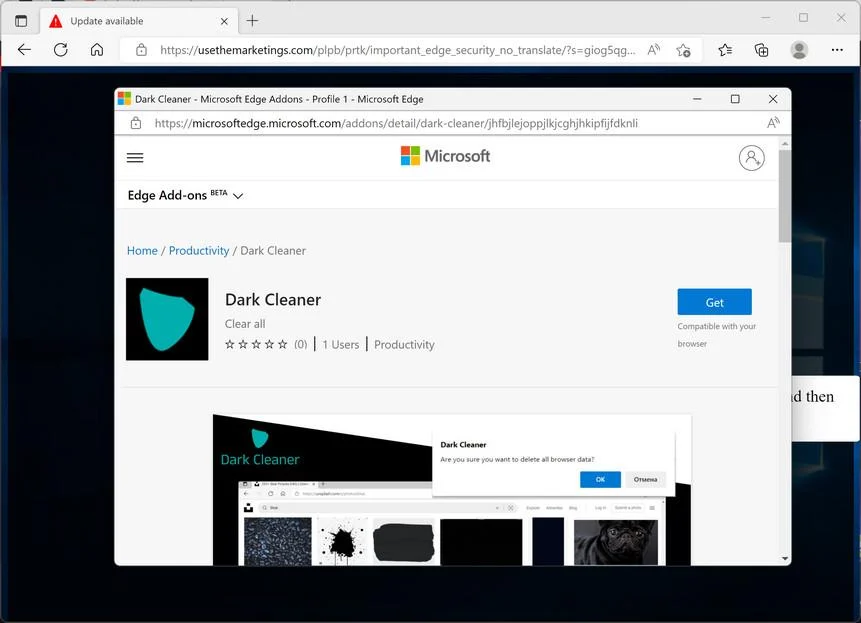Click the popup page scrollbar thumb
Screen dimensions: 861x623
pos(785,196)
